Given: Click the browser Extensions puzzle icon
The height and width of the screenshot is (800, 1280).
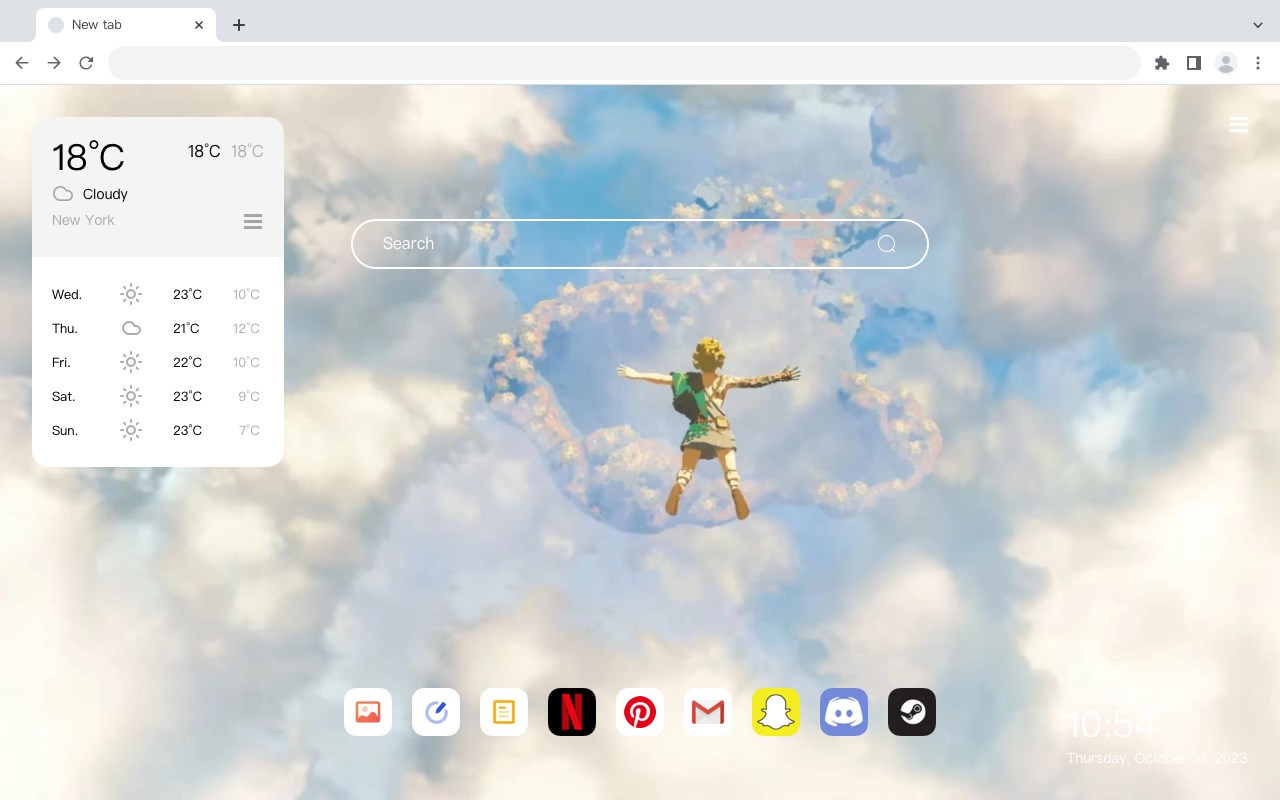Looking at the screenshot, I should pyautogui.click(x=1162, y=63).
